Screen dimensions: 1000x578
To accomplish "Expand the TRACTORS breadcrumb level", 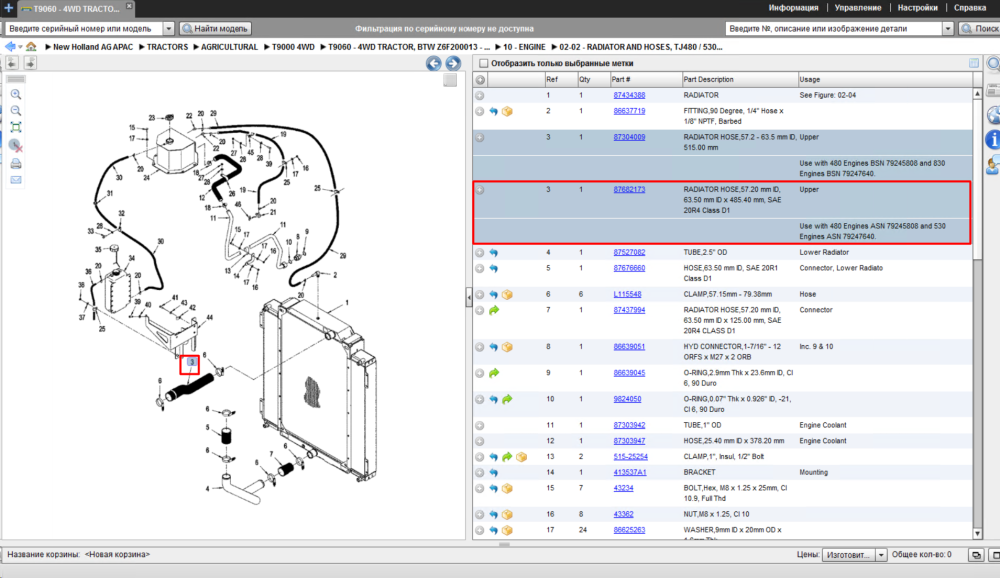I will click(142, 47).
